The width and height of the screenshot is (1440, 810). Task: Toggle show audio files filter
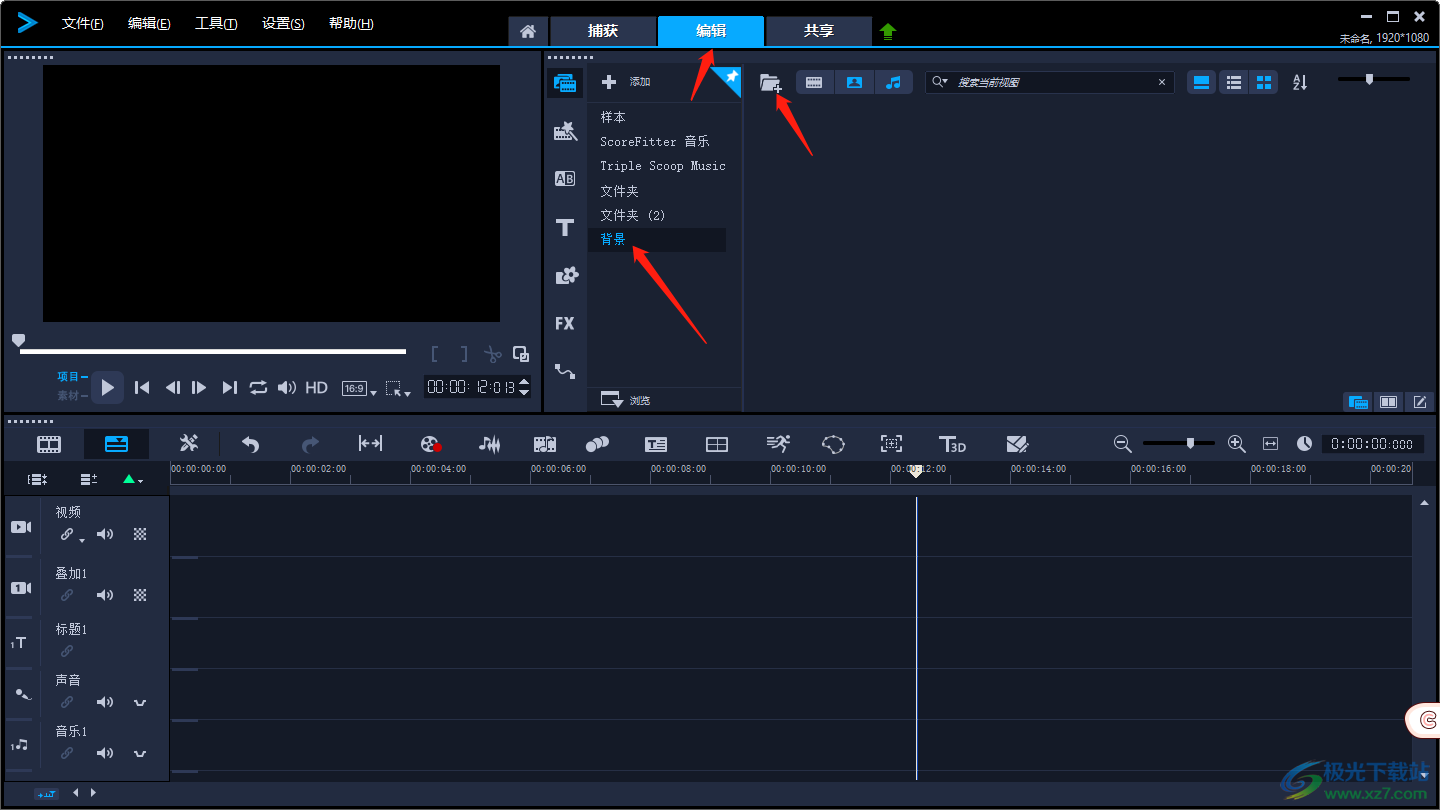tap(894, 83)
